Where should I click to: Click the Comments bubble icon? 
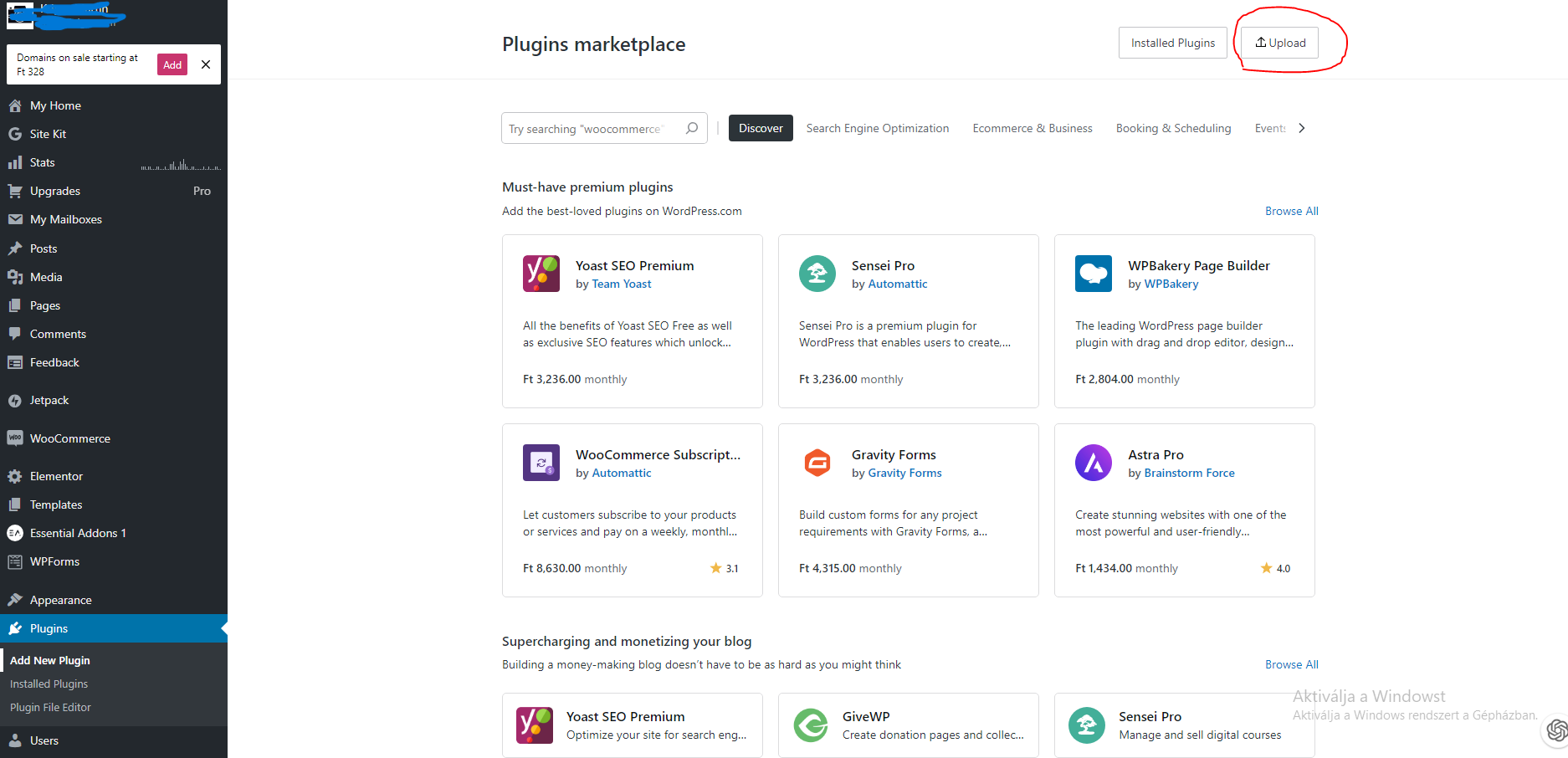point(15,334)
